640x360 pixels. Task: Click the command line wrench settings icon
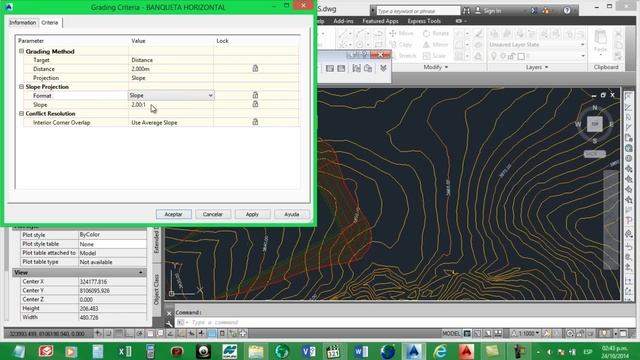pos(169,324)
